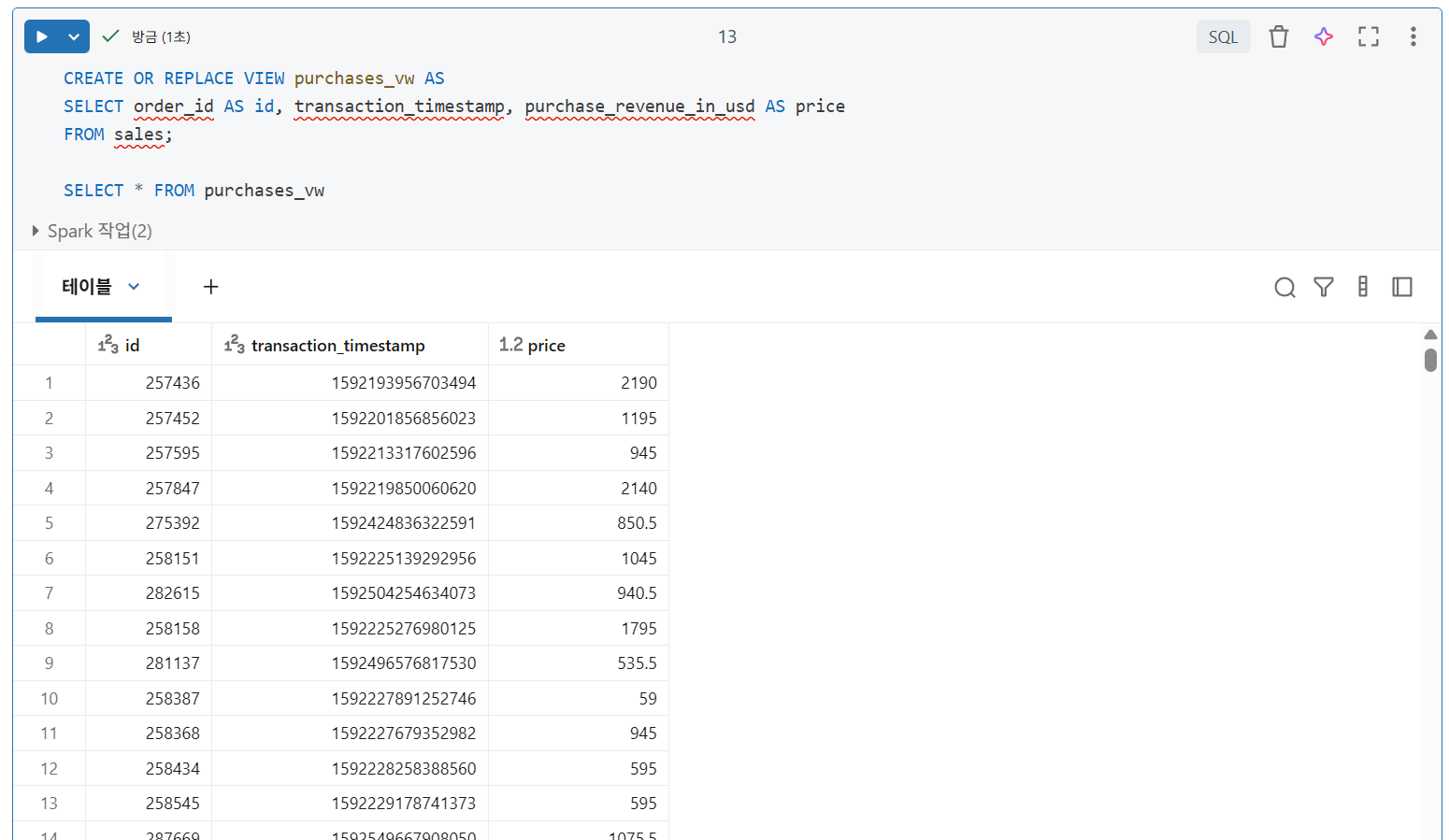
Task: Open the AI assistant sparkle icon
Action: pyautogui.click(x=1324, y=36)
